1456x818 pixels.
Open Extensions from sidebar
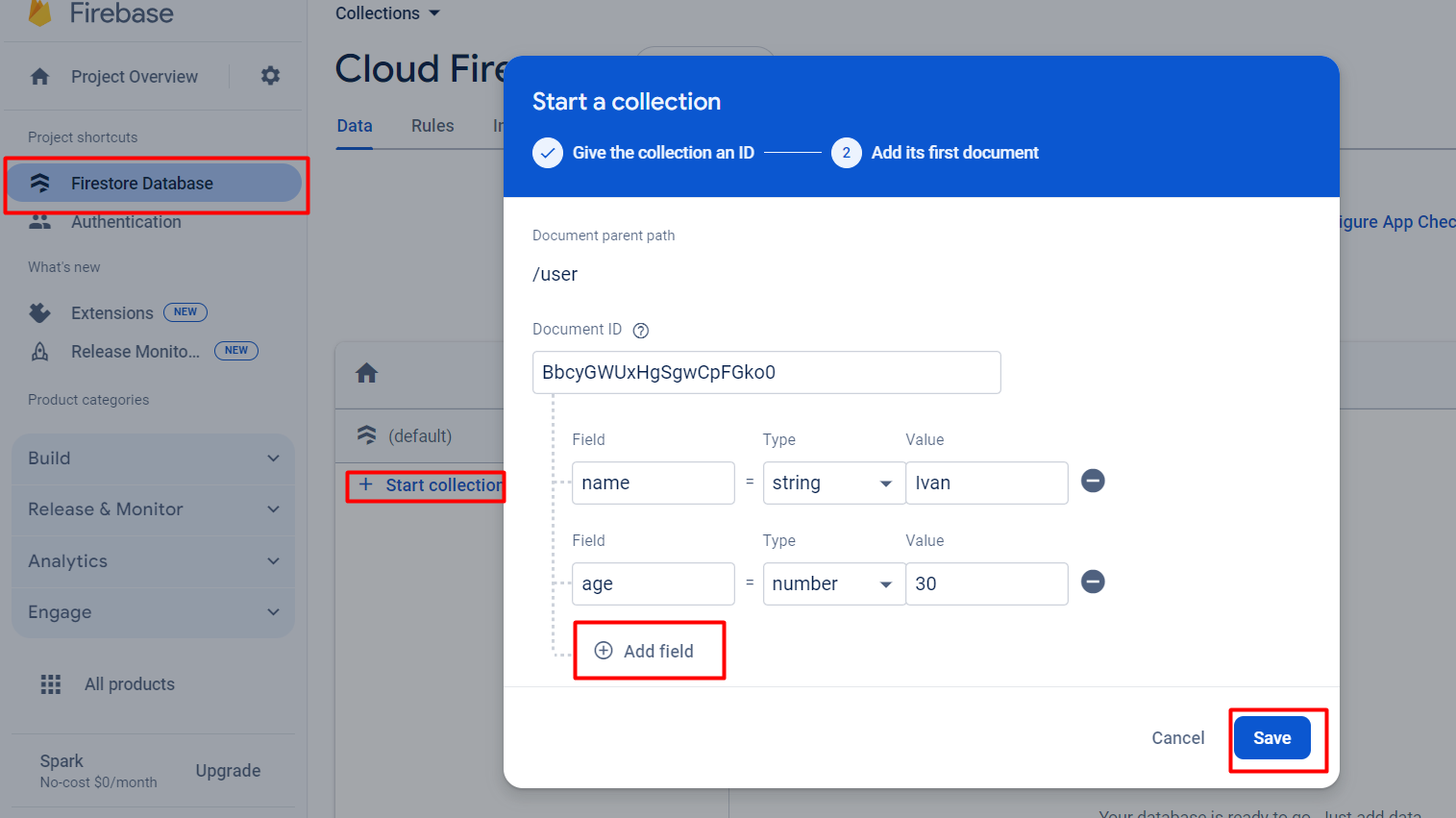[x=112, y=312]
